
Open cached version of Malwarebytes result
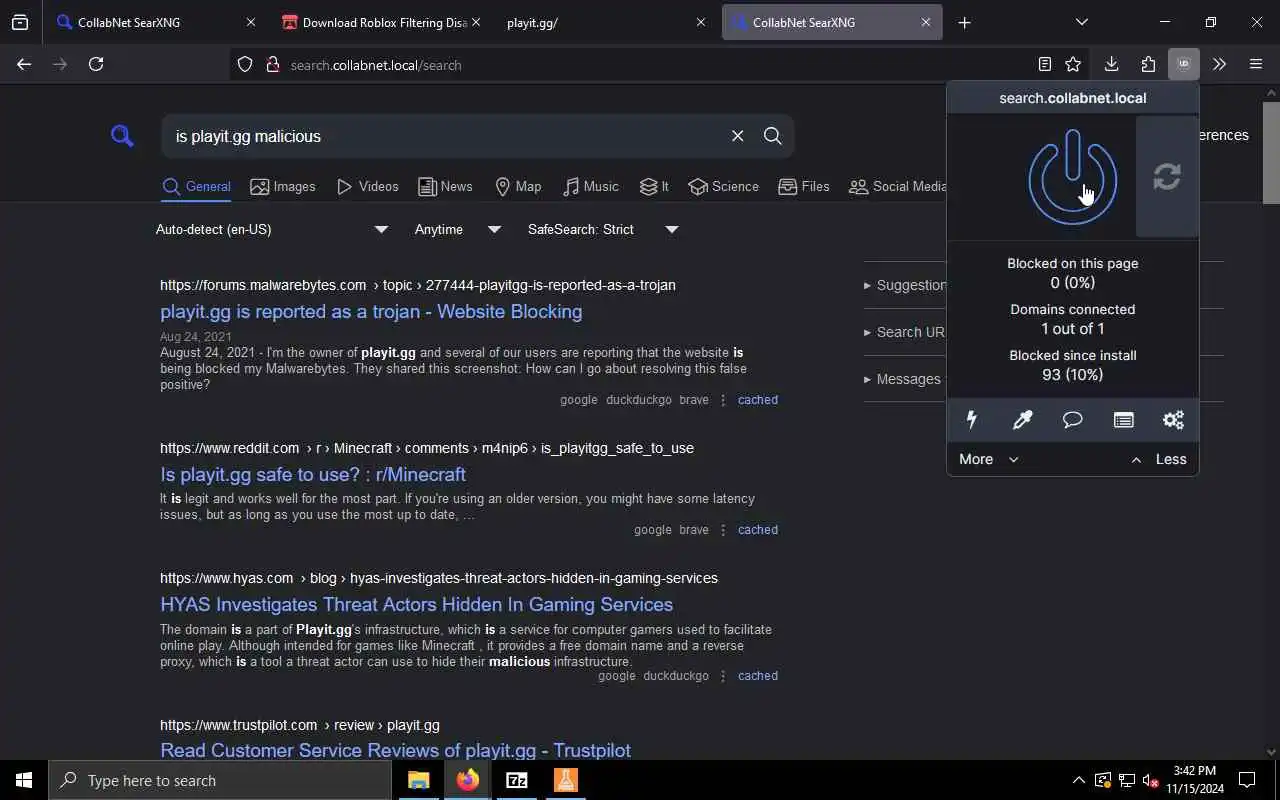tap(757, 400)
